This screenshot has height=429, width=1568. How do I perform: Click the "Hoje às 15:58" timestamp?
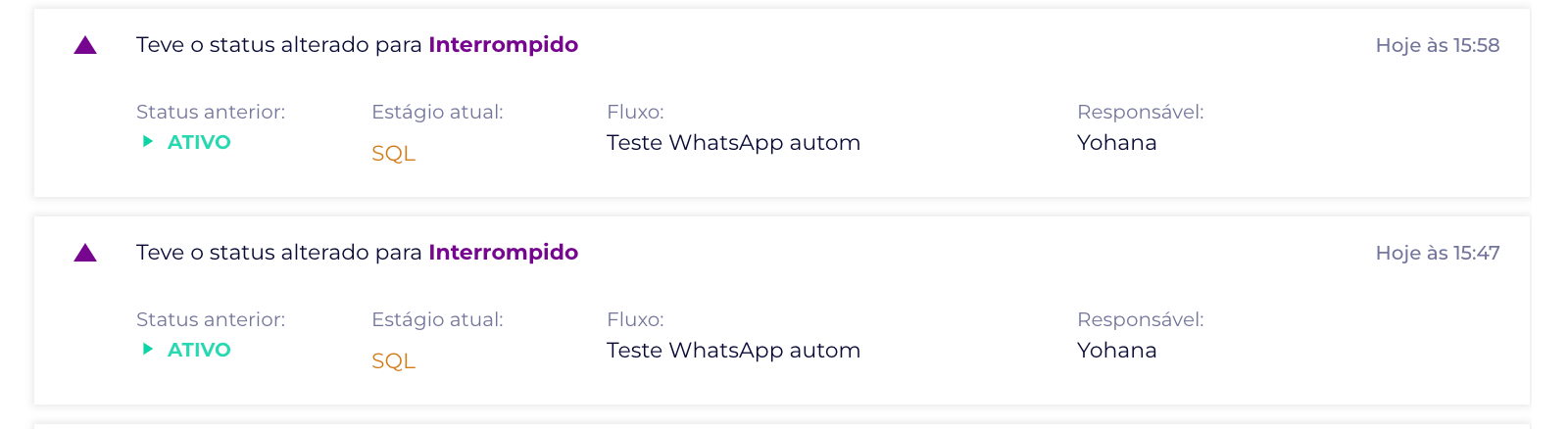pyautogui.click(x=1437, y=46)
